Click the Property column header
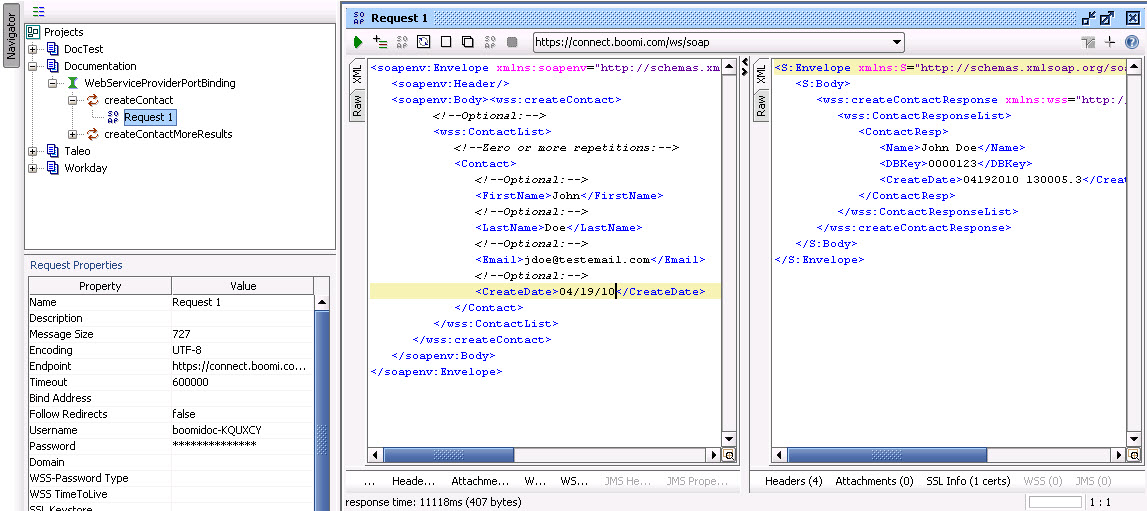 pos(99,286)
